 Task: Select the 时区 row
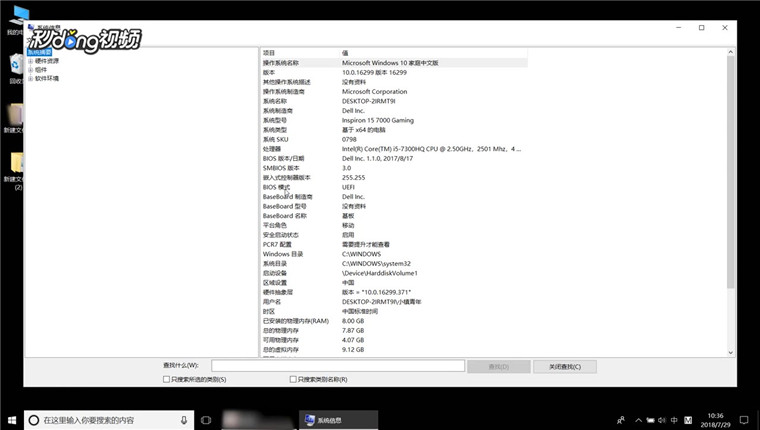(394, 311)
